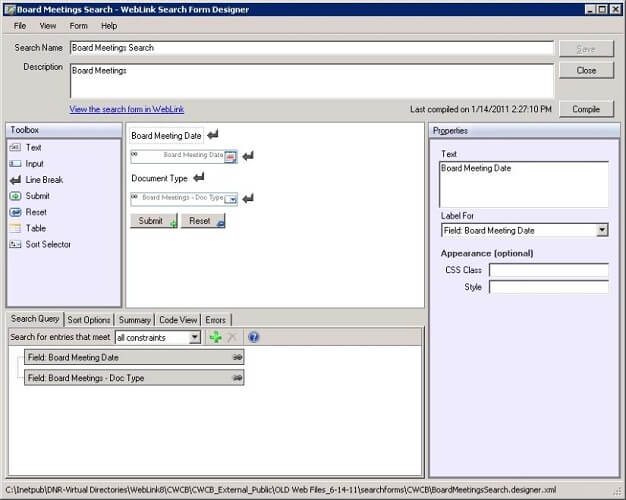Click the Text property box
Viewport: 626px width, 500px height.
524,184
